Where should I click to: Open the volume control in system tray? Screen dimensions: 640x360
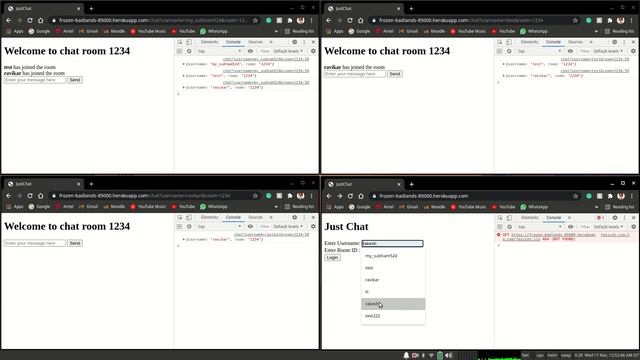pyautogui.click(x=449, y=356)
